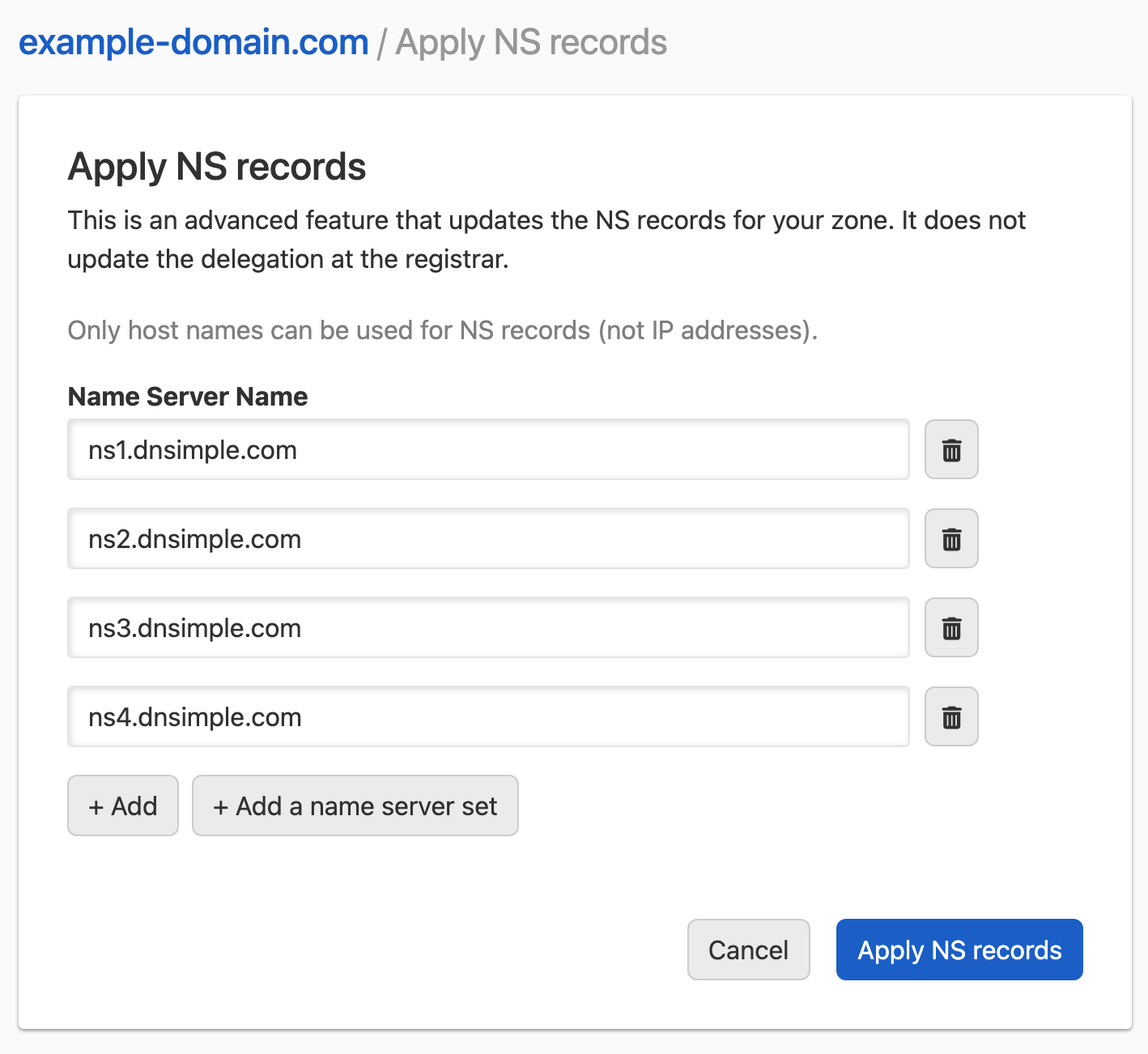Cancel the NS records changes
This screenshot has height=1054, width=1148.
(x=748, y=950)
